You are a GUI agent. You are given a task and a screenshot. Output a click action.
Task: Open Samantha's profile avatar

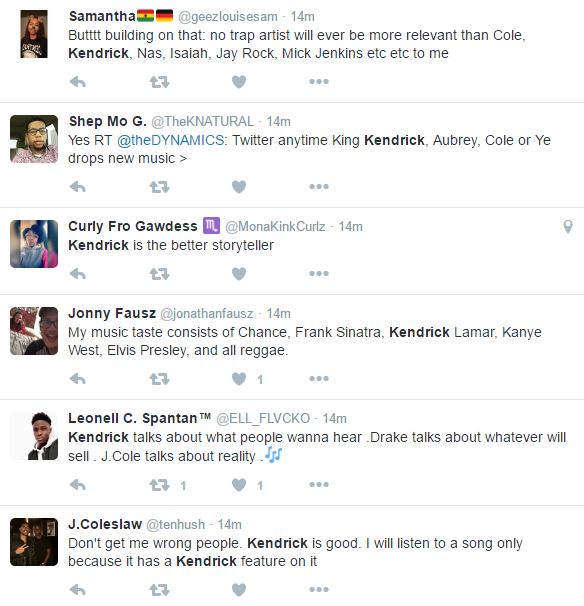pyautogui.click(x=34, y=34)
